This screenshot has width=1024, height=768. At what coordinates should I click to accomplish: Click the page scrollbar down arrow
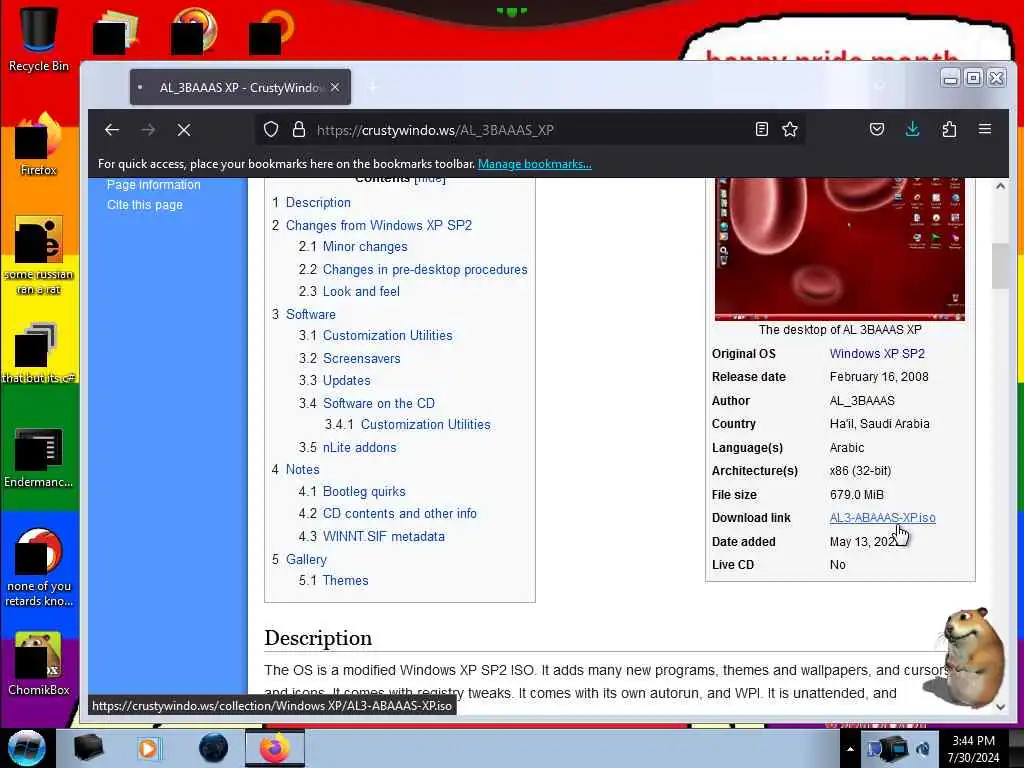(x=1000, y=706)
